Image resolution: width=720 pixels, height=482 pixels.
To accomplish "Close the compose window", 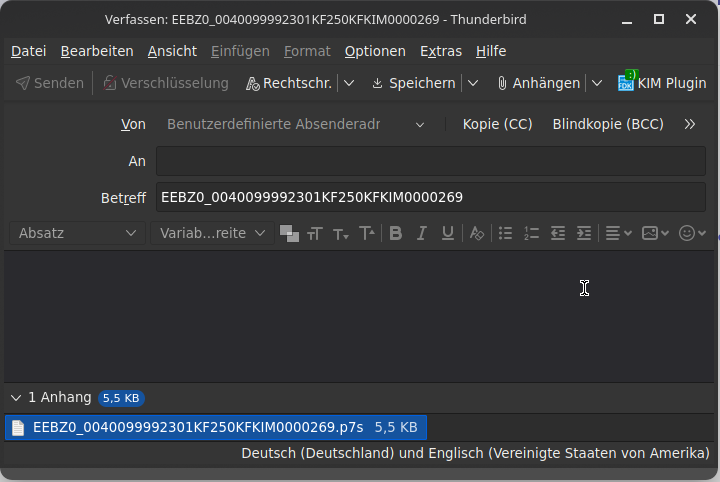I will 691,19.
